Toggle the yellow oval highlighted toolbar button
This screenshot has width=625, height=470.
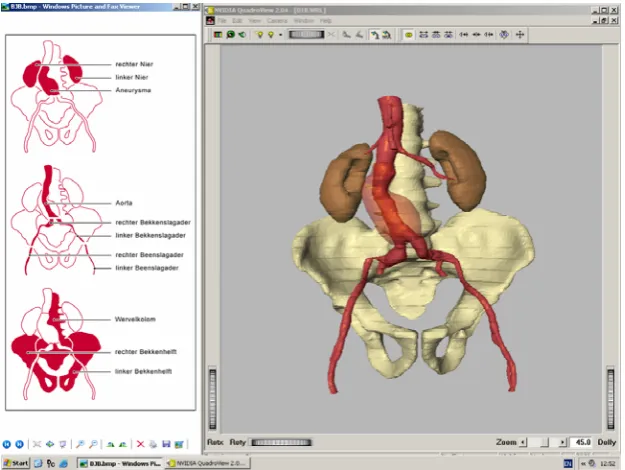tap(409, 35)
